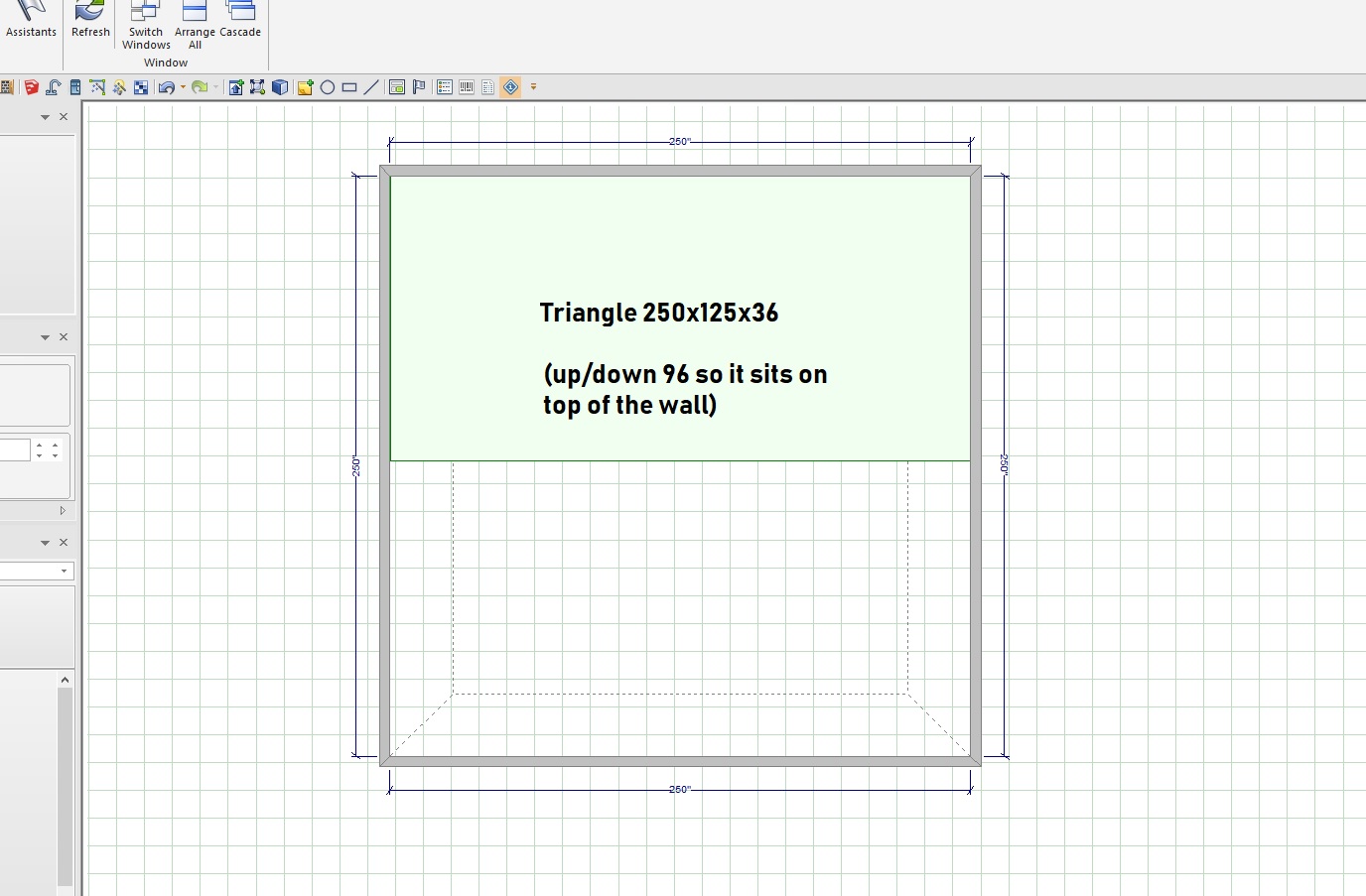Click the side panel vertical scrollbar

click(x=65, y=784)
